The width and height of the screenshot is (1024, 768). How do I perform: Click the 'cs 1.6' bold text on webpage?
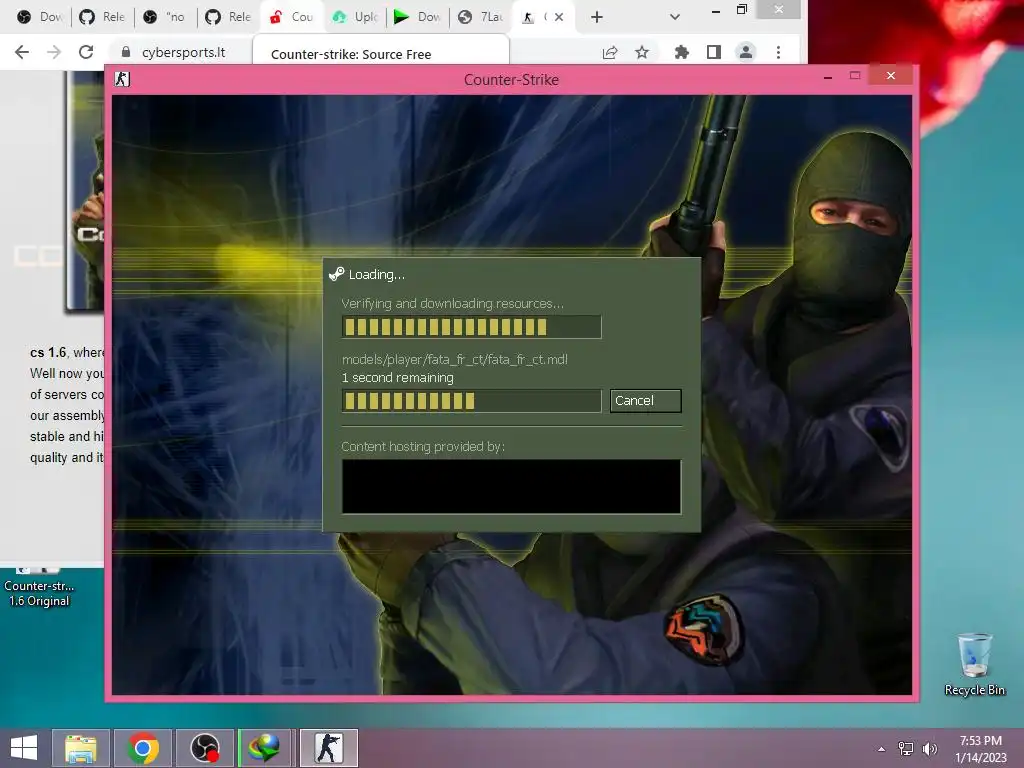pyautogui.click(x=48, y=353)
